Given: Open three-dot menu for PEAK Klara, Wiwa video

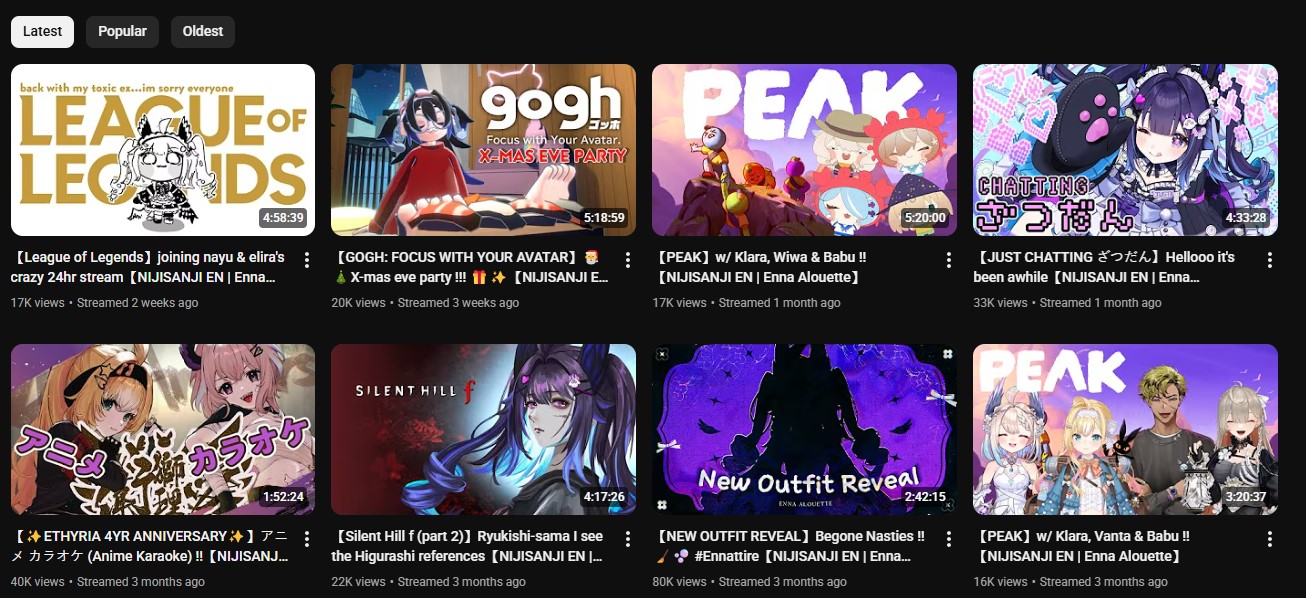Looking at the screenshot, I should (948, 260).
